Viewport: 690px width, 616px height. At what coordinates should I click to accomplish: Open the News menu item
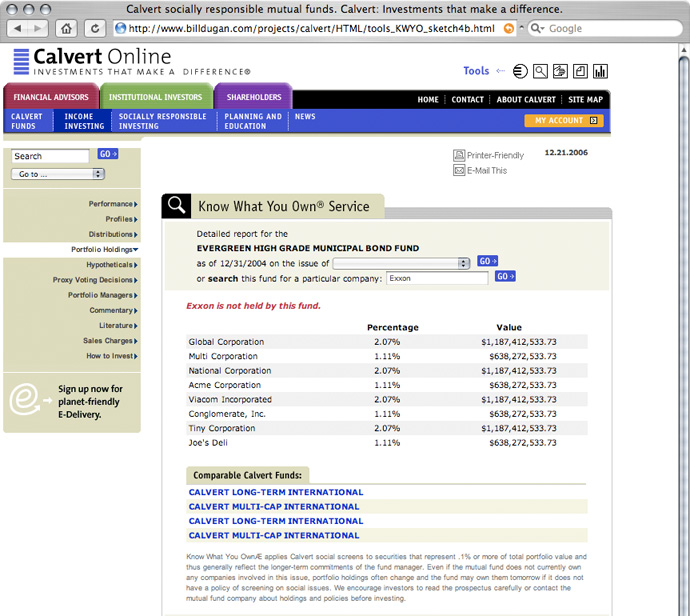[x=305, y=117]
